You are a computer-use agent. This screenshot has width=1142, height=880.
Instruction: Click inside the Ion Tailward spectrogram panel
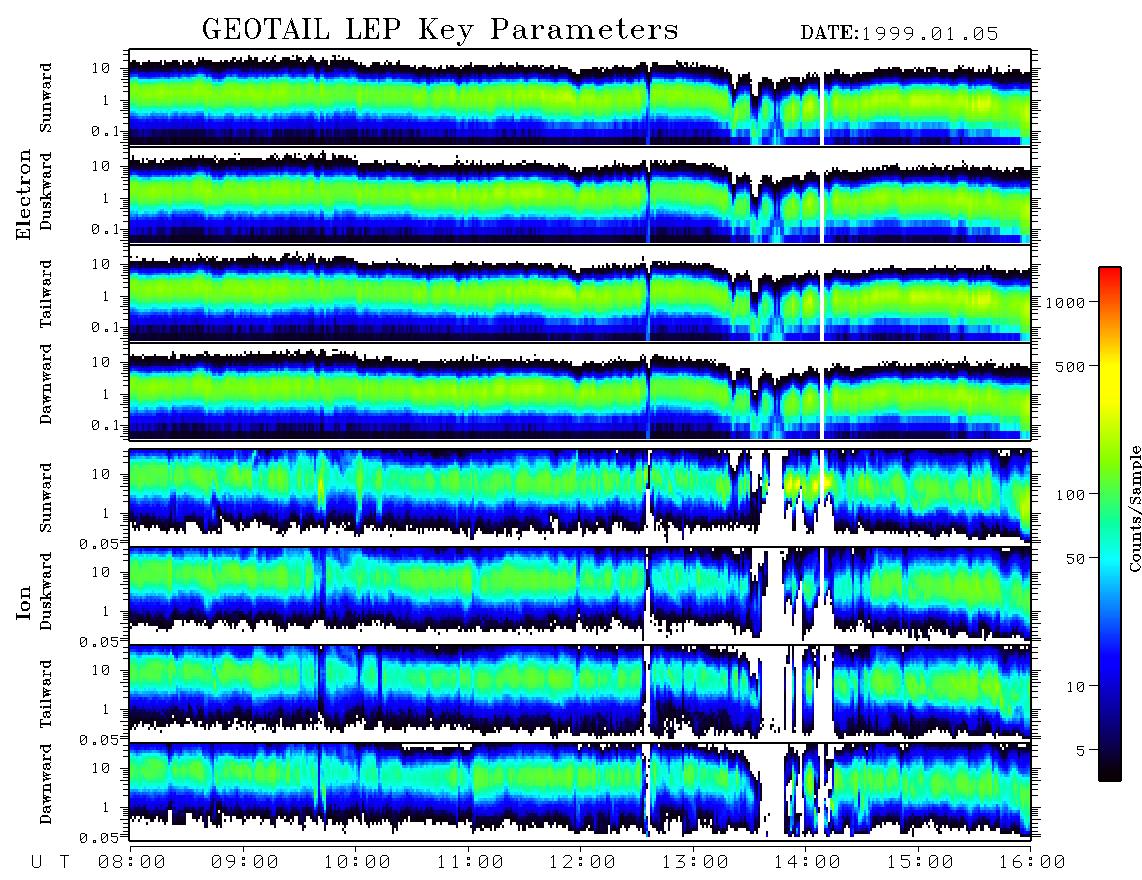tap(580, 694)
